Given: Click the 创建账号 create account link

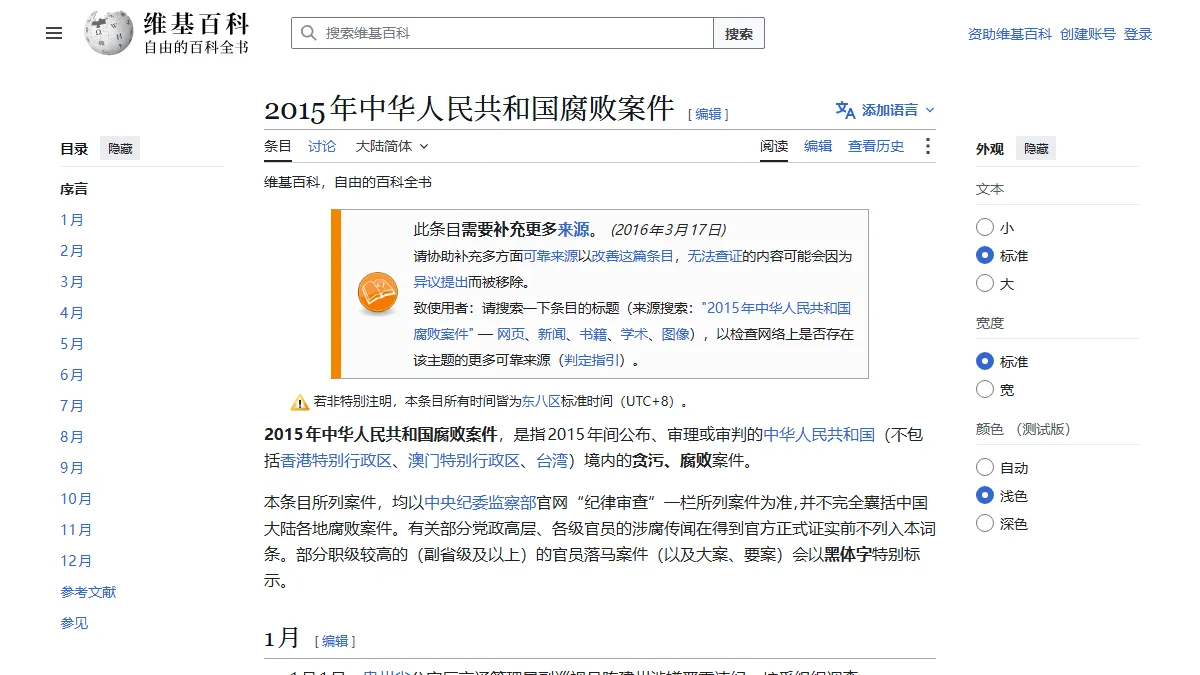Looking at the screenshot, I should 1088,34.
